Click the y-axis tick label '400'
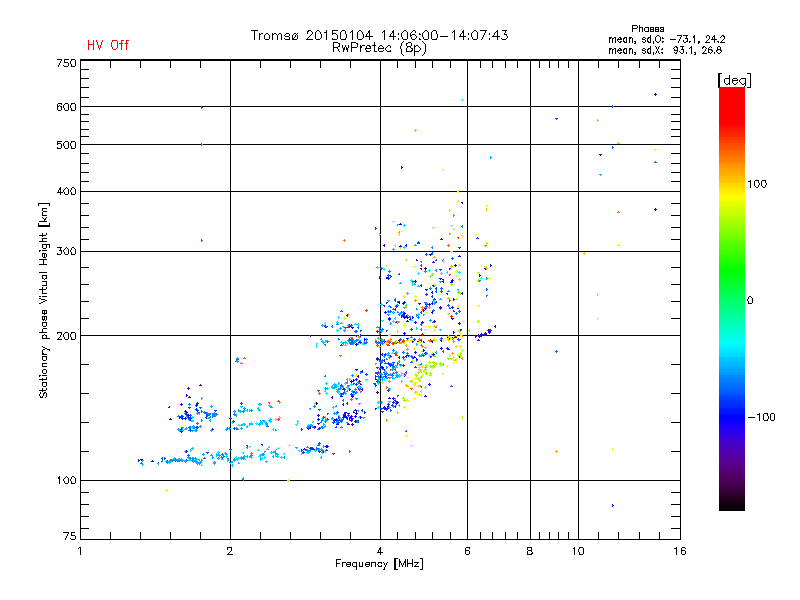The width and height of the screenshot is (800, 600). point(66,191)
